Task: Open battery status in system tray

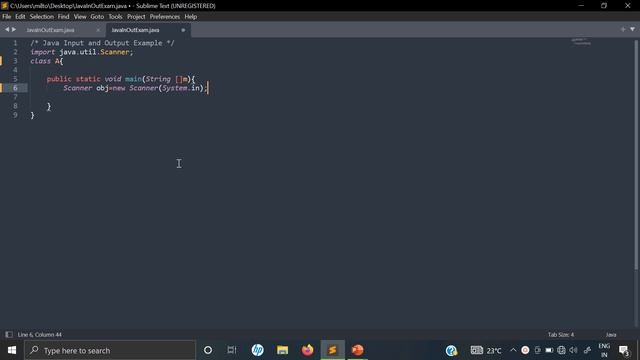Action: [x=549, y=350]
